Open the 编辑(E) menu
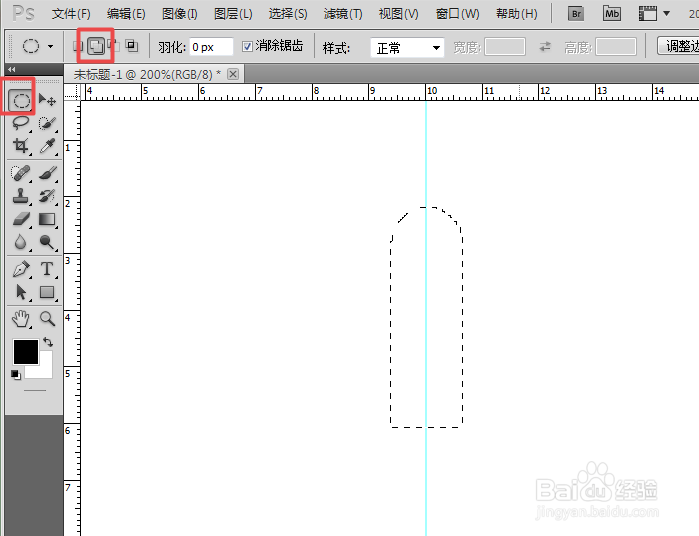The height and width of the screenshot is (536, 699). 126,14
